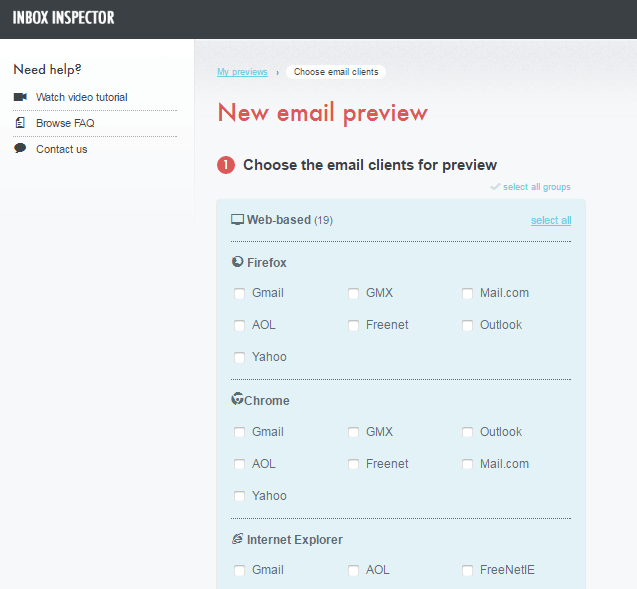This screenshot has width=637, height=589.
Task: Check Gmail under Chrome
Action: (239, 432)
